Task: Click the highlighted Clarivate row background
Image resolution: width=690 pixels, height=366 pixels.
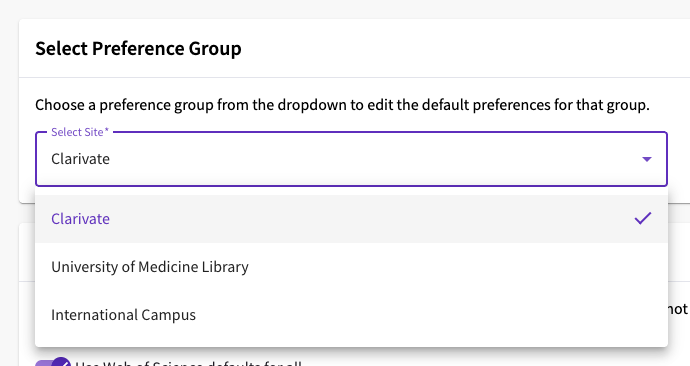Action: [x=351, y=219]
